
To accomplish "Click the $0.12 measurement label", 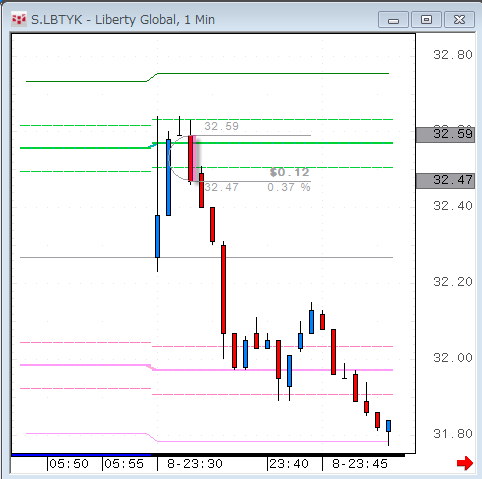I will (290, 172).
